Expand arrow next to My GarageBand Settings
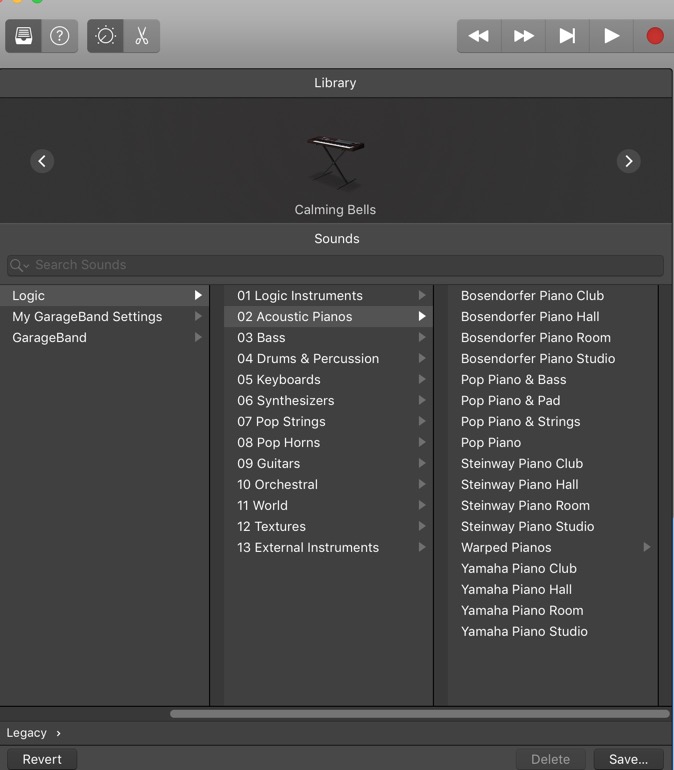This screenshot has width=674, height=770. pyautogui.click(x=198, y=316)
